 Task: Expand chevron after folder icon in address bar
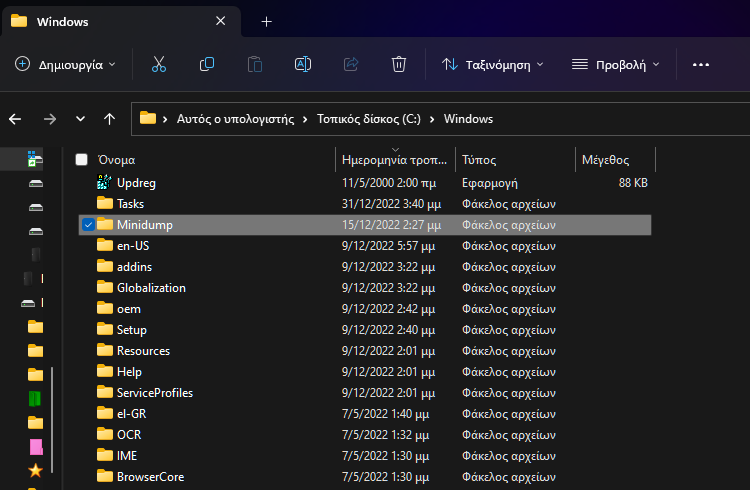tap(165, 119)
